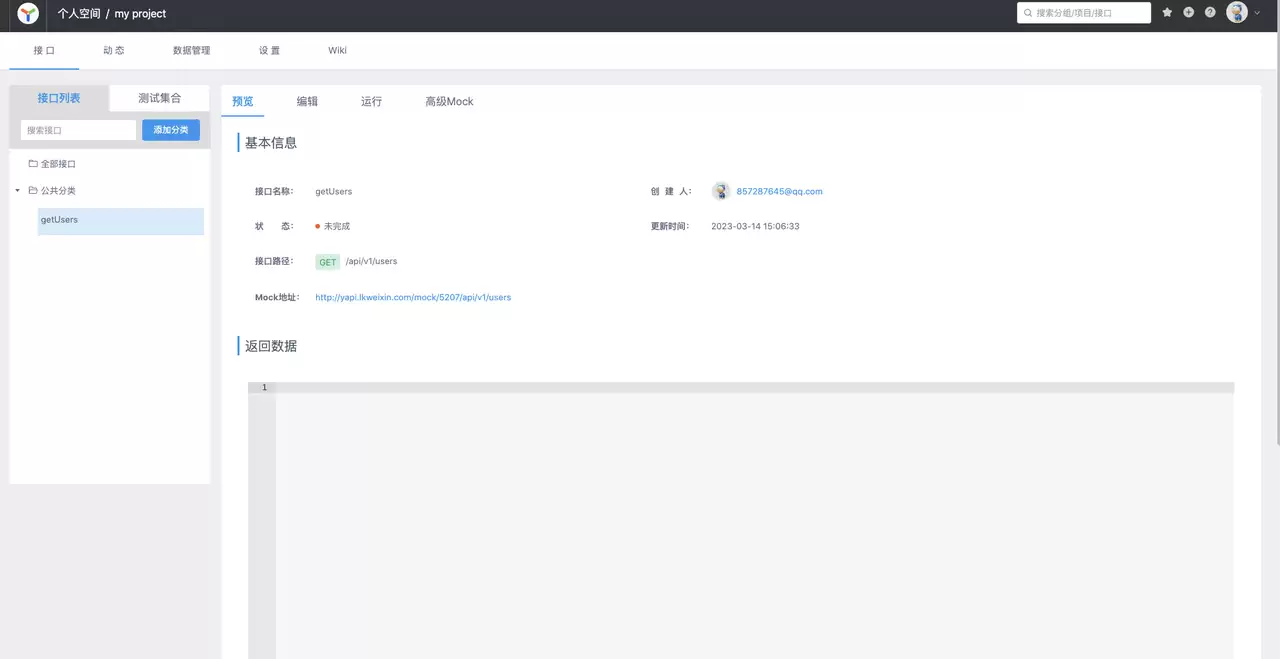Open the user menu dropdown arrow
The image size is (1280, 659).
(x=1257, y=13)
